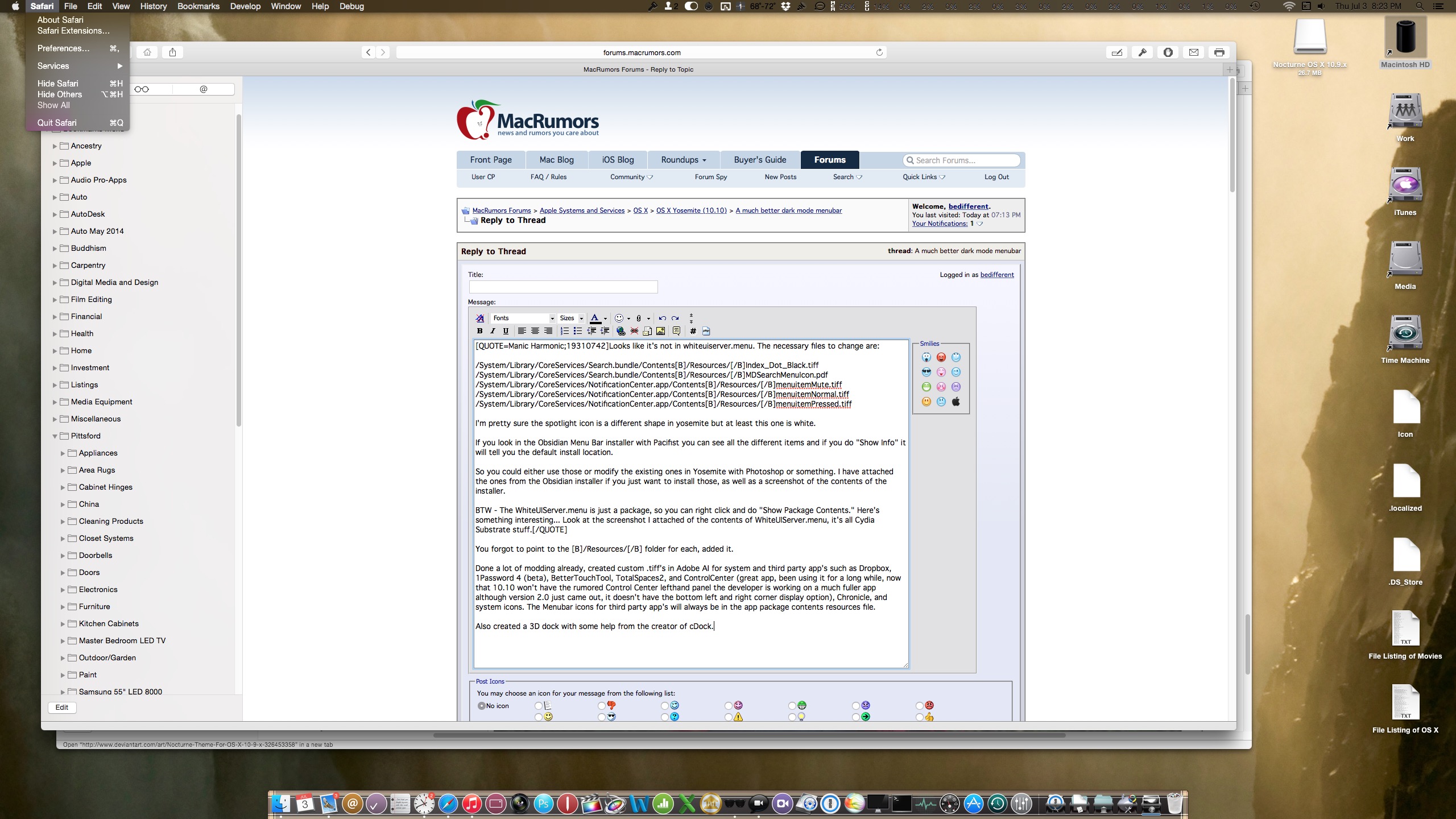Toggle bold formatting in message editor
The height and width of the screenshot is (819, 1456).
coord(479,331)
